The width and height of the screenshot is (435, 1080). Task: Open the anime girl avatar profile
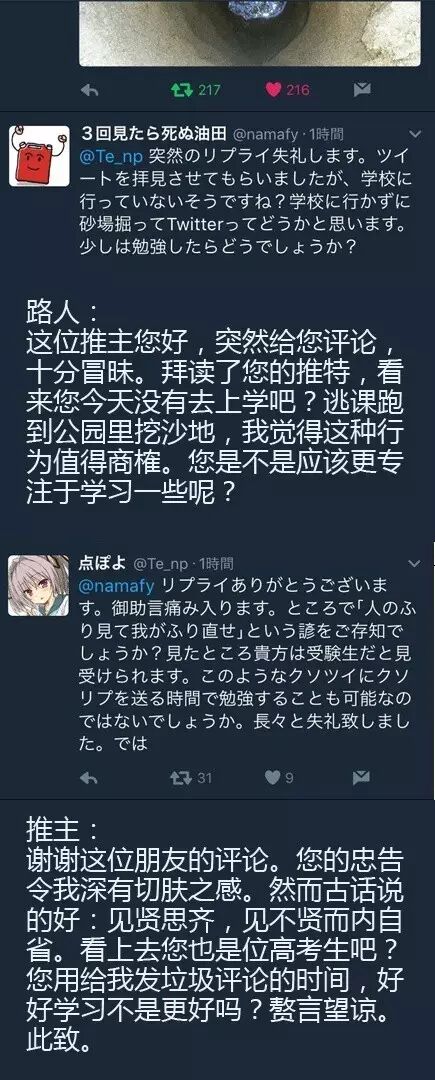click(x=39, y=585)
